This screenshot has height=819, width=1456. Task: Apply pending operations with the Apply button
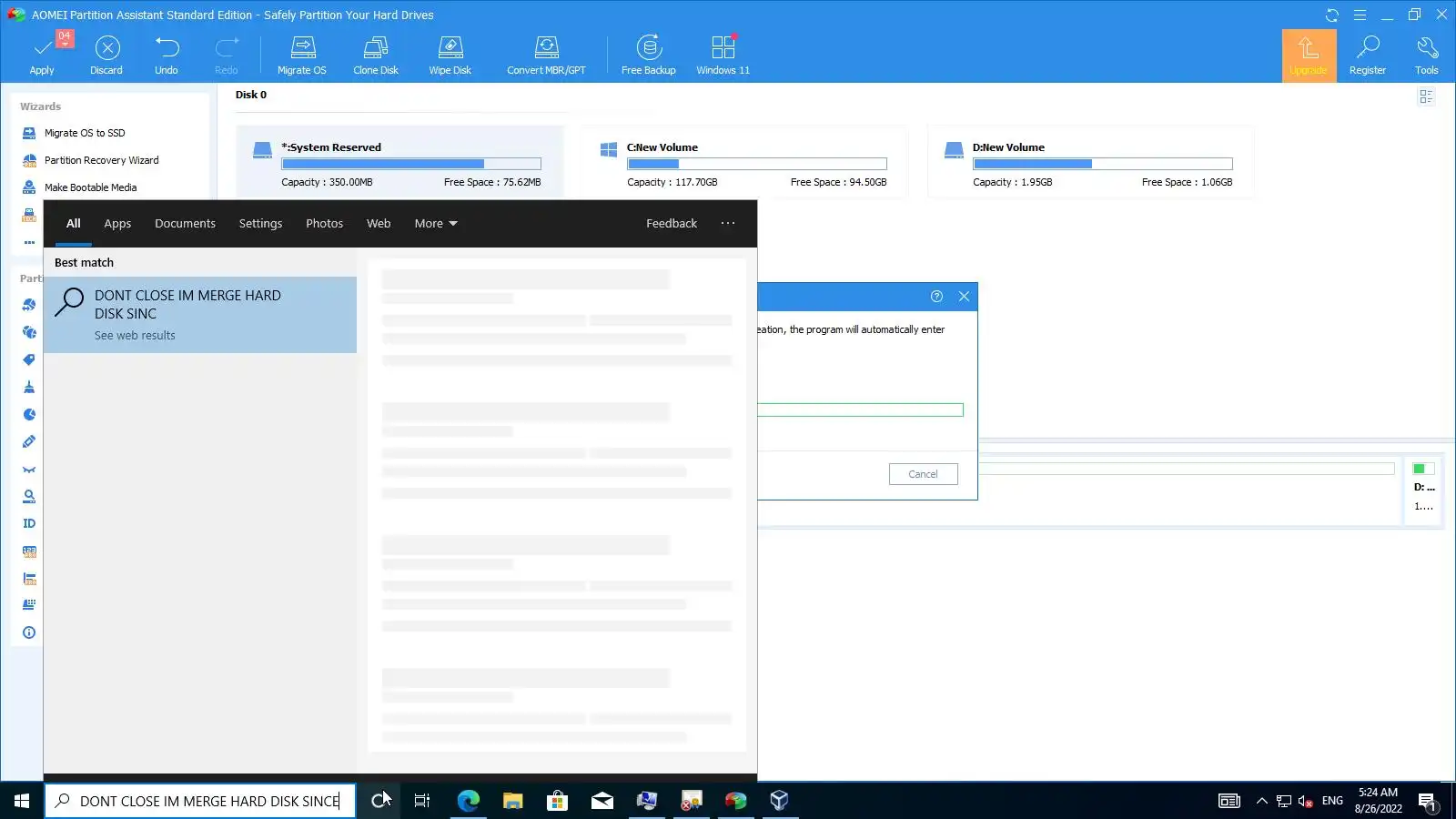click(x=42, y=56)
